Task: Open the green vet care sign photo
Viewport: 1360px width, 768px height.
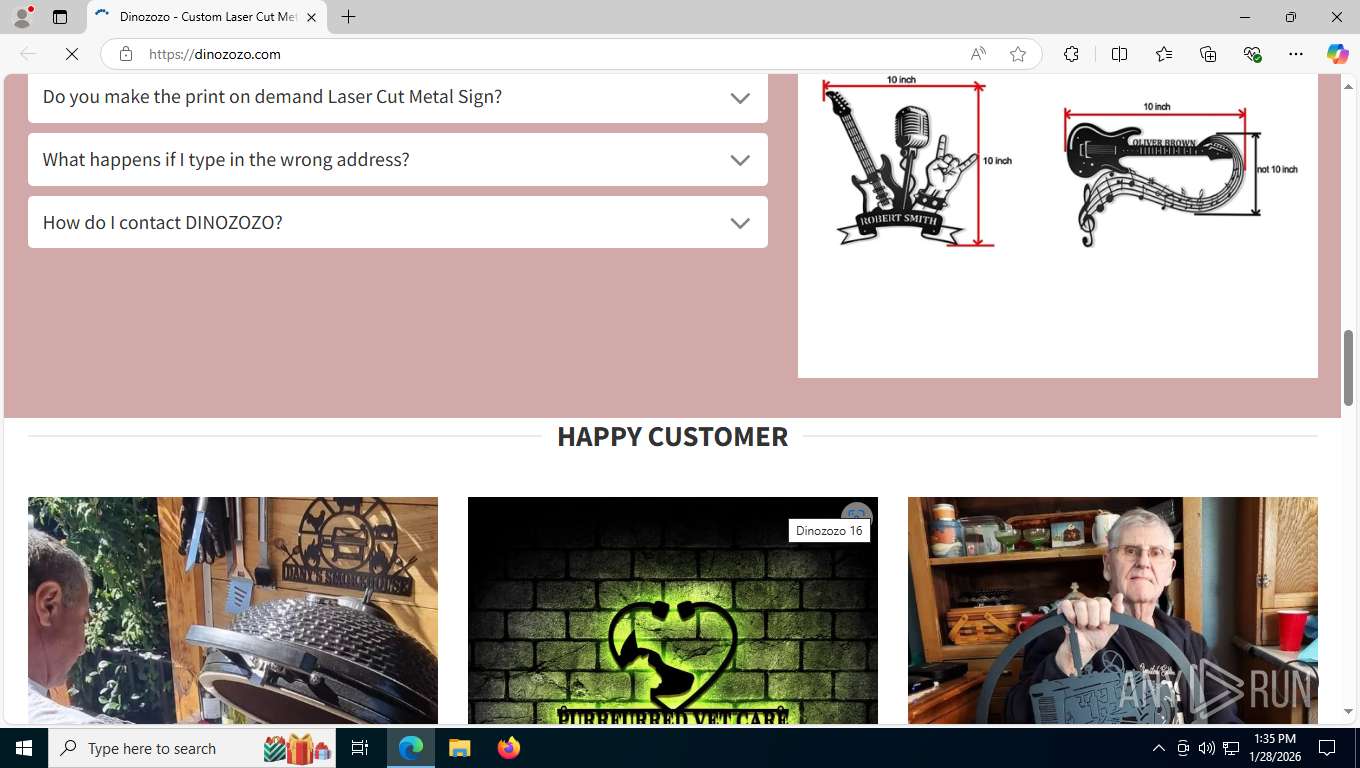Action: 673,610
